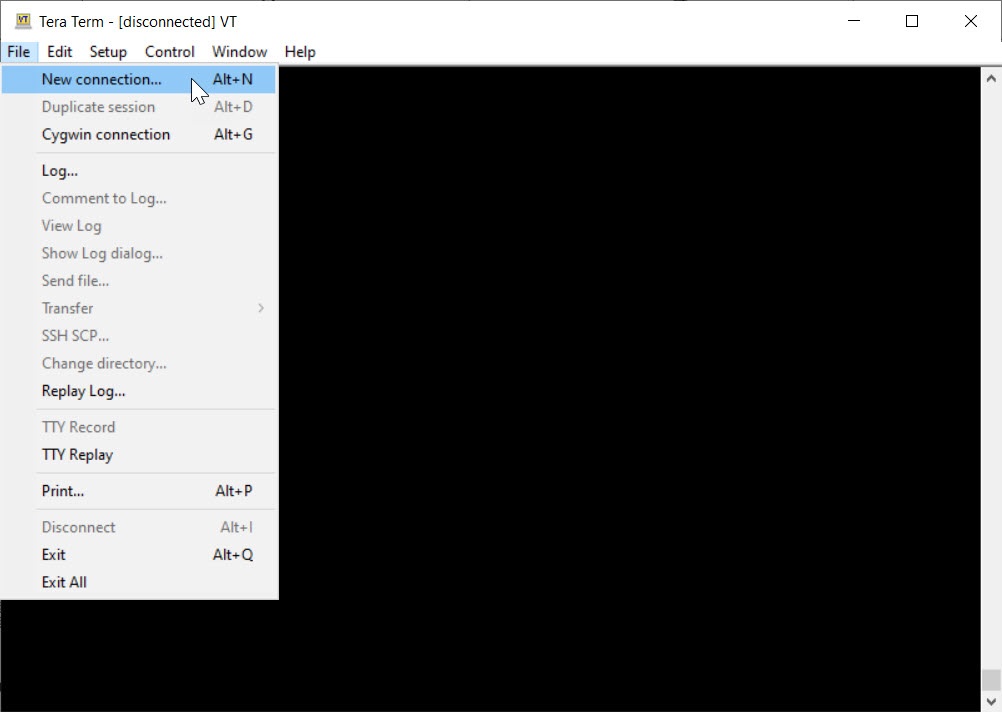Viewport: 1002px width, 712px height.
Task: Click the Tera Term VT title bar icon
Action: [x=23, y=21]
